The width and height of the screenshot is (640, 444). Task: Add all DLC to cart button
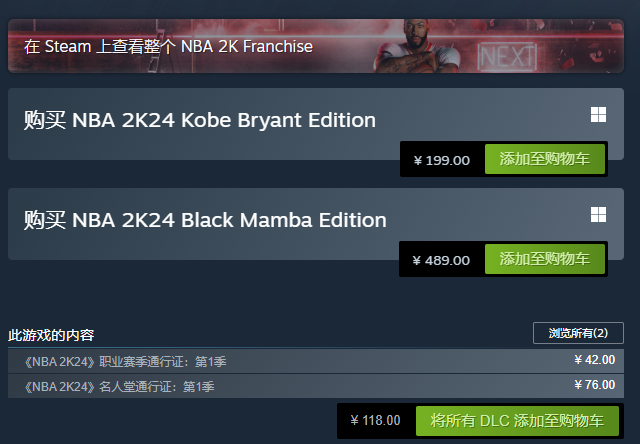coord(517,420)
